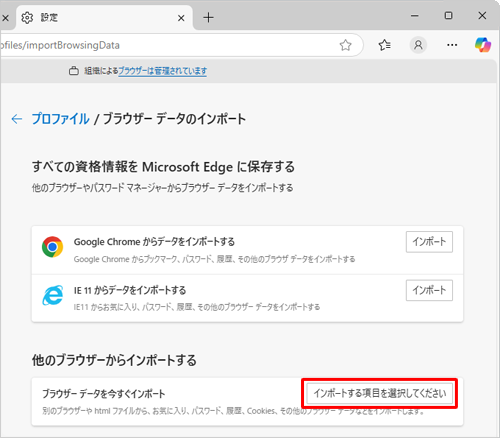
Task: Click インポートする項目を選択してください button
Action: (380, 393)
